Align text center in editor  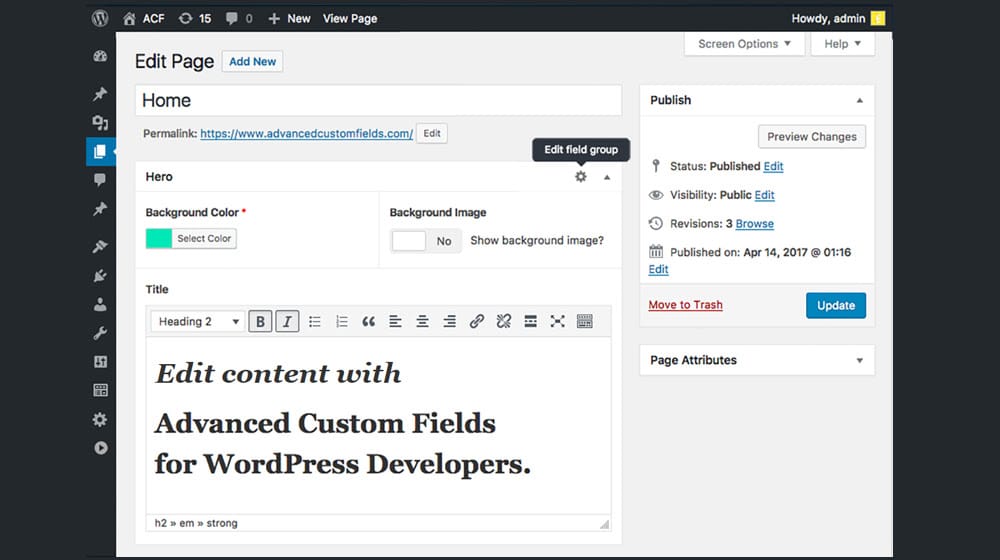tap(422, 321)
